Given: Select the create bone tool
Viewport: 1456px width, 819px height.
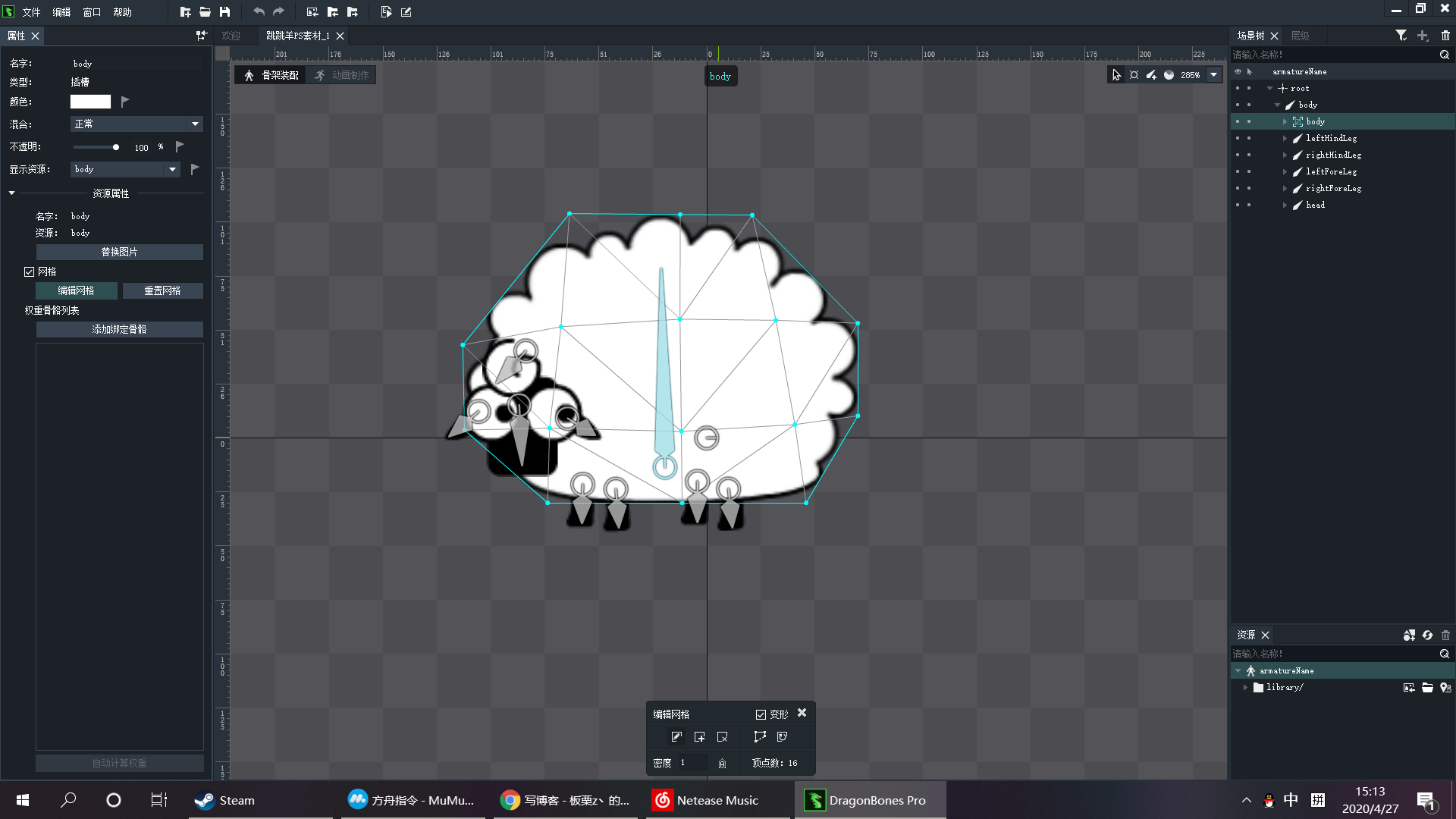Looking at the screenshot, I should pyautogui.click(x=1151, y=75).
